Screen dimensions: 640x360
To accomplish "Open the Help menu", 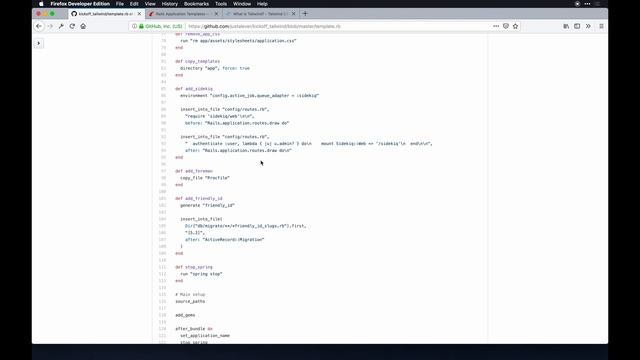I will pos(262,4).
